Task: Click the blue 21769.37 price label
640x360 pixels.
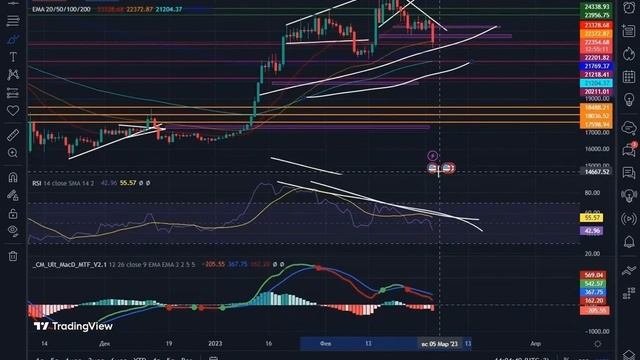Action: tap(596, 66)
